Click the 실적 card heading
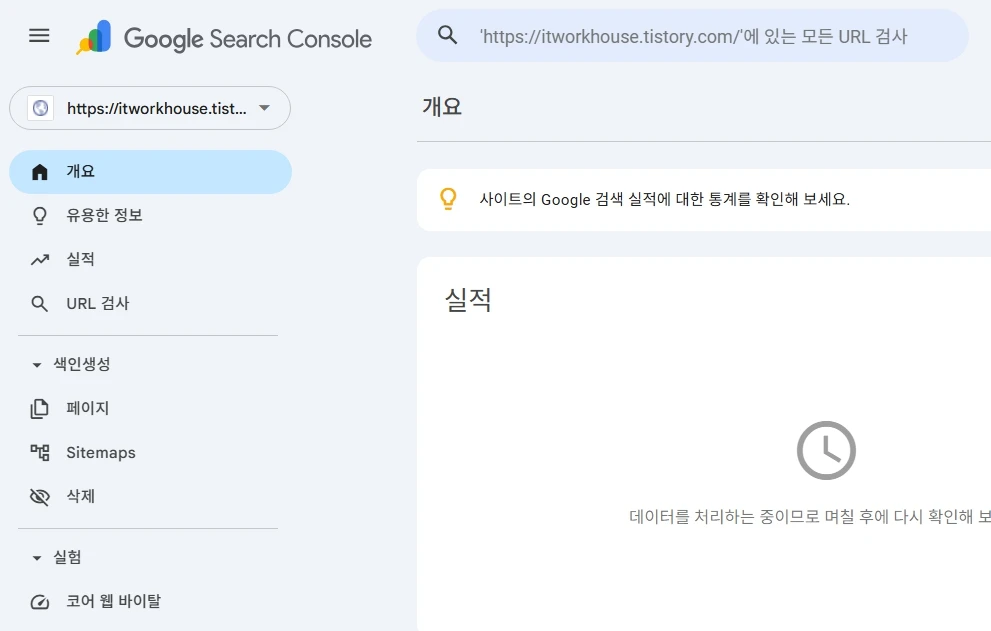 (468, 300)
